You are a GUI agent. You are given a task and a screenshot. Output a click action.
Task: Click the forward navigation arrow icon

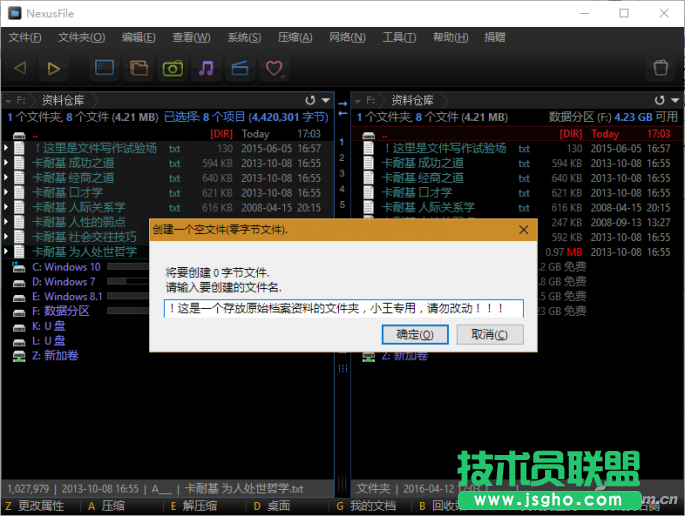pos(55,68)
